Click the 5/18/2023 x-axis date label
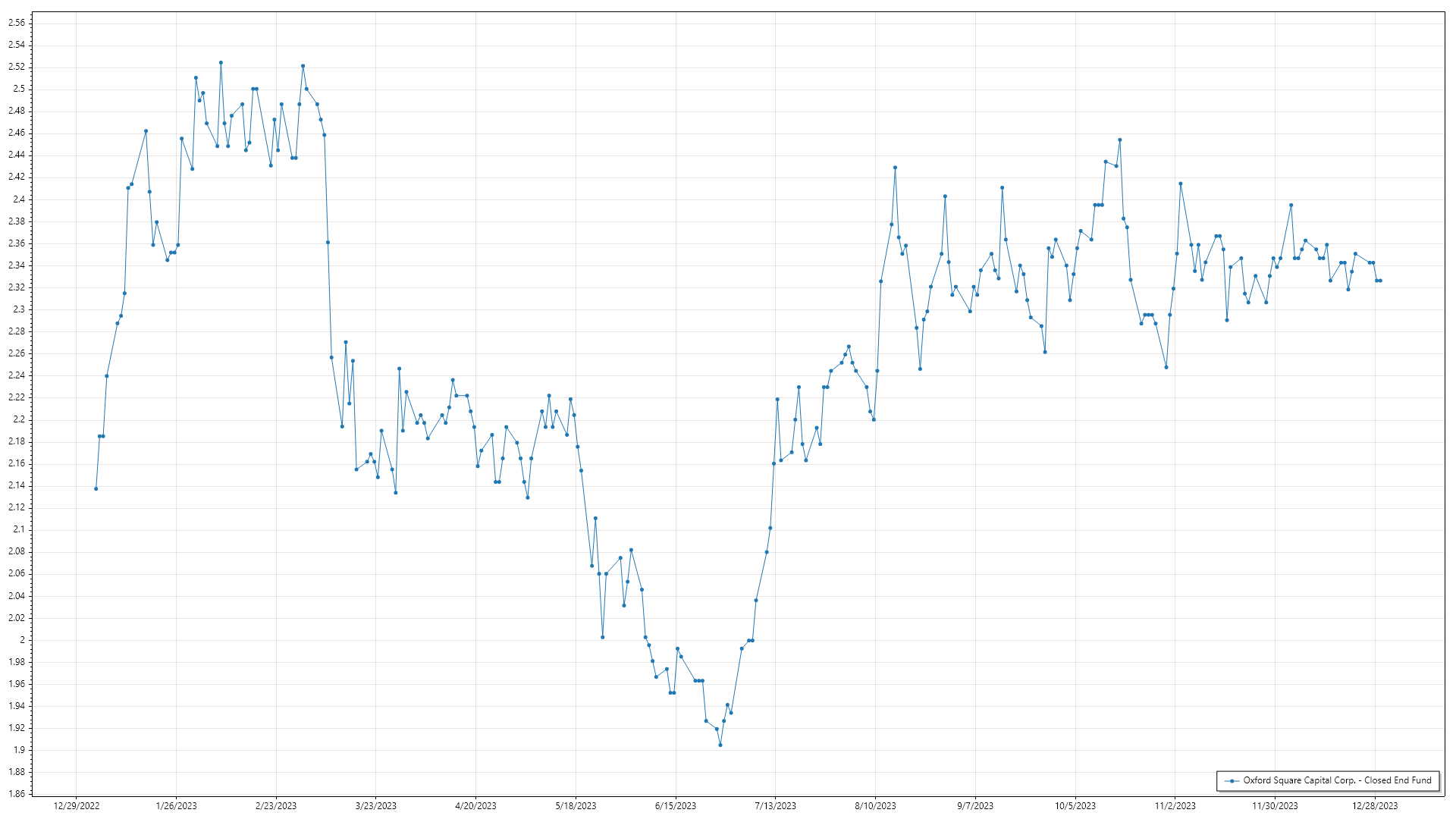Viewport: 1456px width, 819px height. pyautogui.click(x=576, y=806)
